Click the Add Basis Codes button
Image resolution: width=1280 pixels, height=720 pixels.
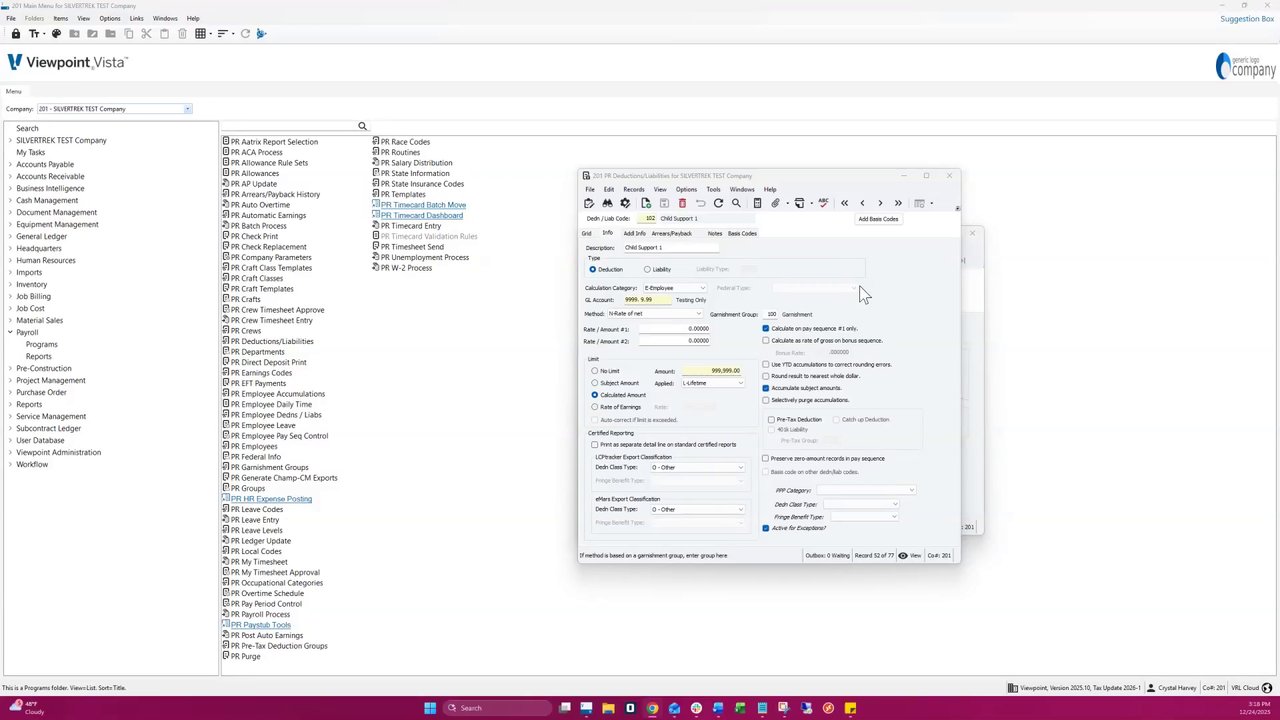(878, 219)
